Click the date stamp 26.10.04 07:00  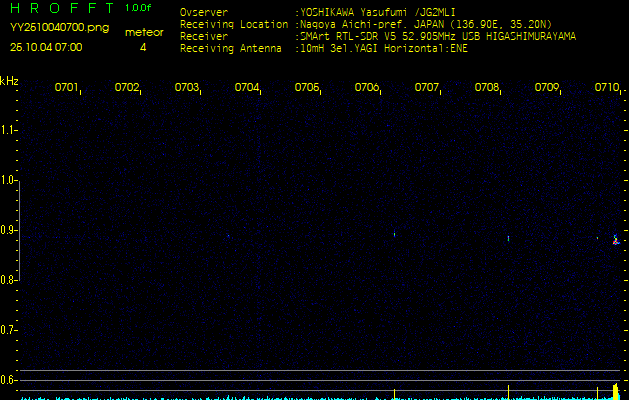[x=46, y=47]
